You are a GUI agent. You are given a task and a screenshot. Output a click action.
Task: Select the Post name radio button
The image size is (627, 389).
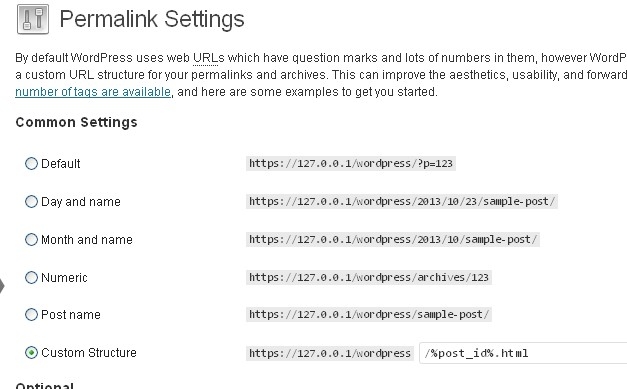click(x=31, y=315)
